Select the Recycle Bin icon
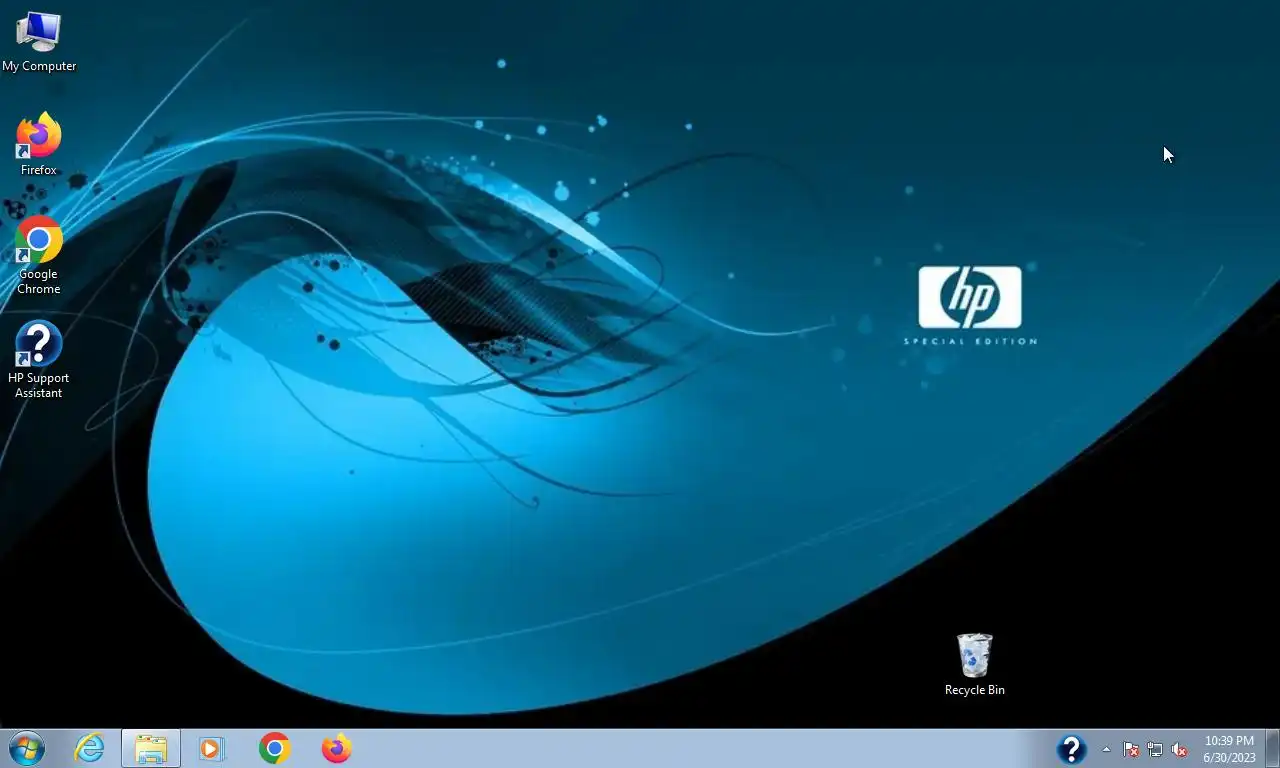This screenshot has height=768, width=1280. [974, 665]
